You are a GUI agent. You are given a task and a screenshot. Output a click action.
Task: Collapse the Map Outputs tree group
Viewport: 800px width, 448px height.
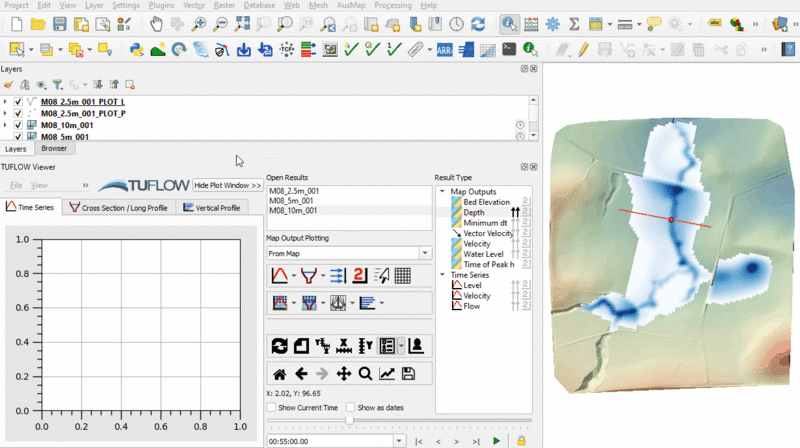coord(443,191)
